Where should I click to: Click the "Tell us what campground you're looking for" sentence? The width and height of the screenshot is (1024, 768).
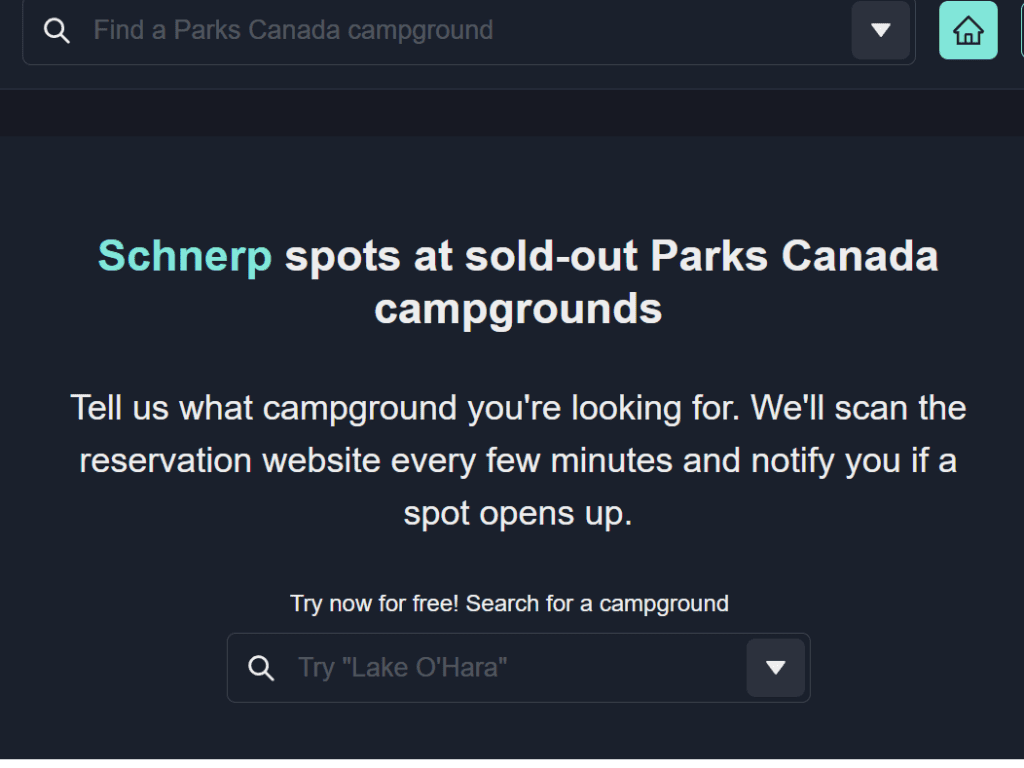[405, 408]
